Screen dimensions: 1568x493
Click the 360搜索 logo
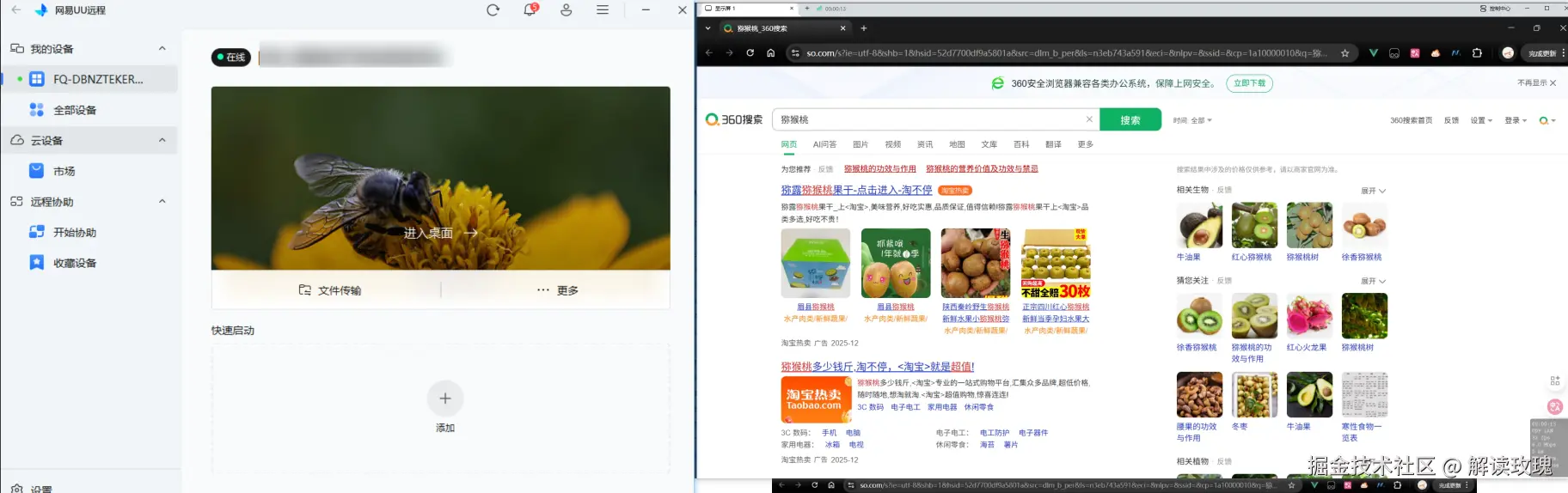733,119
